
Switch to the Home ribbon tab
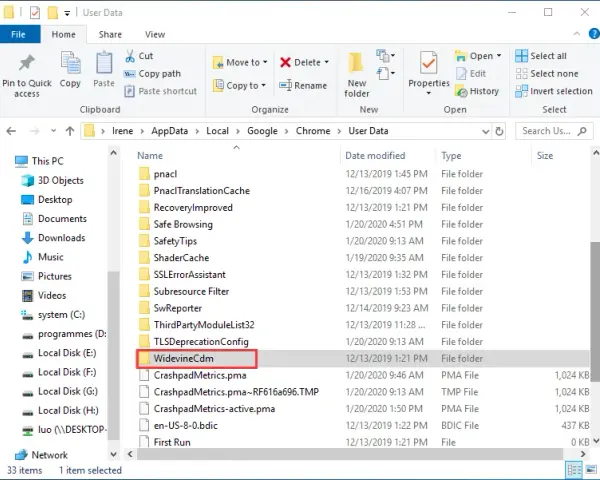click(64, 34)
